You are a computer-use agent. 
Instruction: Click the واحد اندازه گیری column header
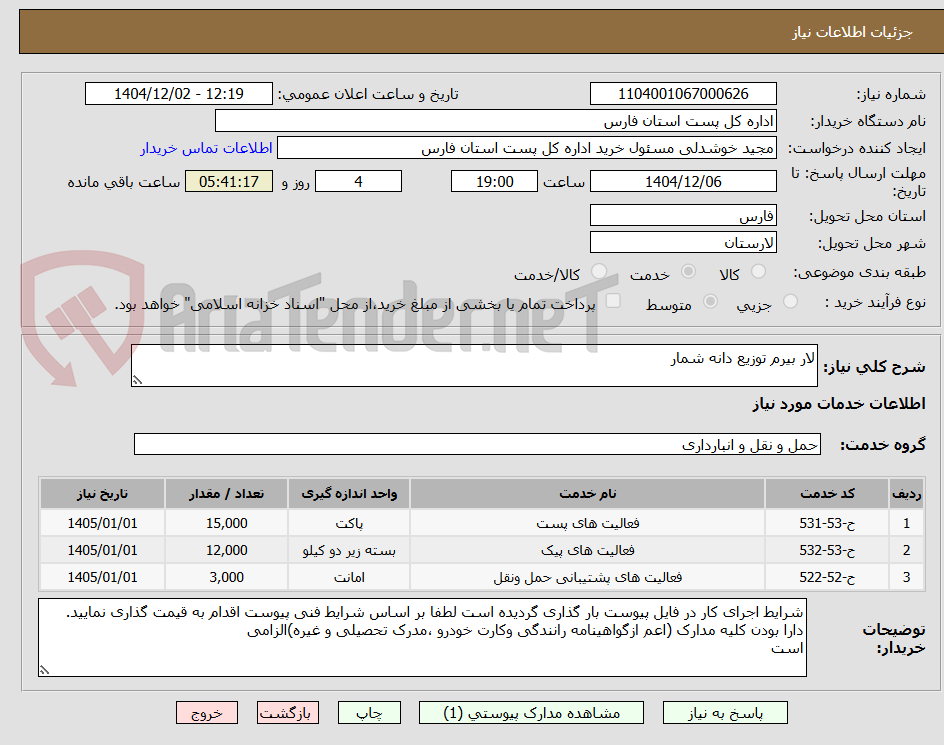349,494
